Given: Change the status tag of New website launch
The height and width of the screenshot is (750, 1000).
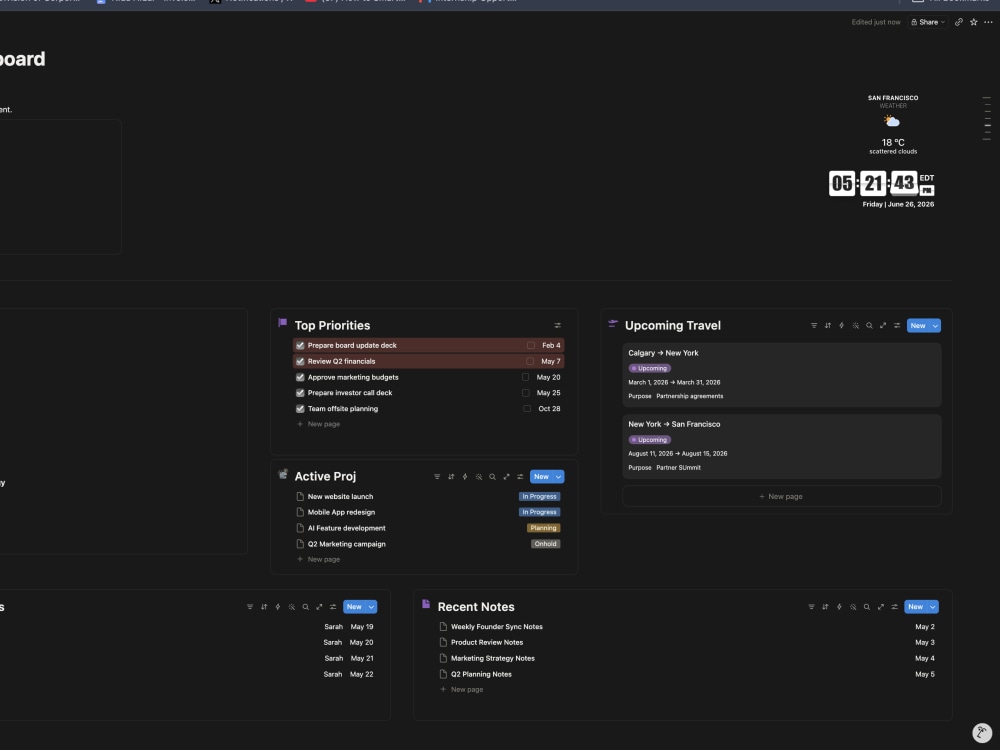Looking at the screenshot, I should pyautogui.click(x=540, y=496).
